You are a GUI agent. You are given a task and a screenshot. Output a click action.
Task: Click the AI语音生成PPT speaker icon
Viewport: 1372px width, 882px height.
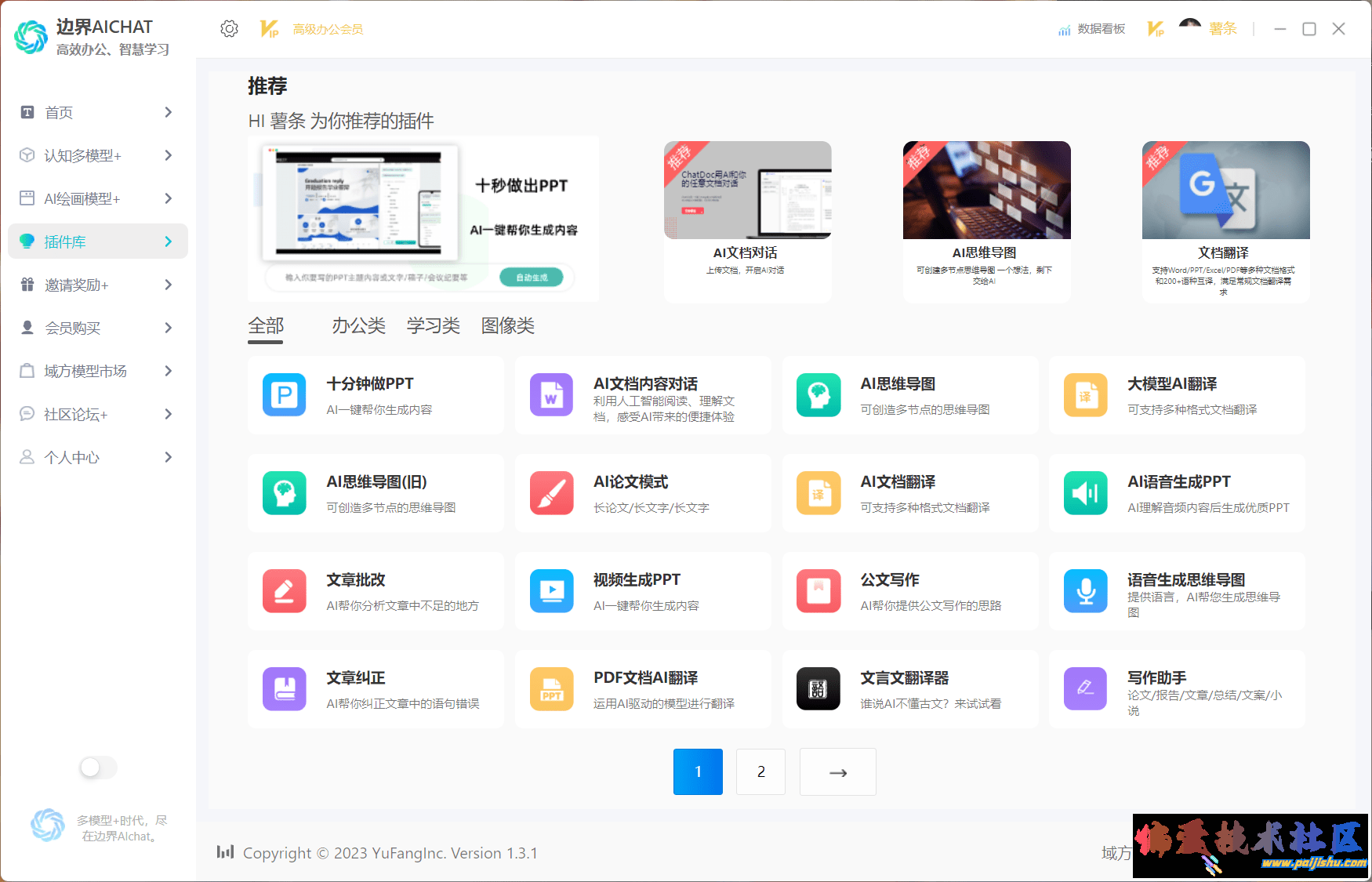pyautogui.click(x=1085, y=492)
